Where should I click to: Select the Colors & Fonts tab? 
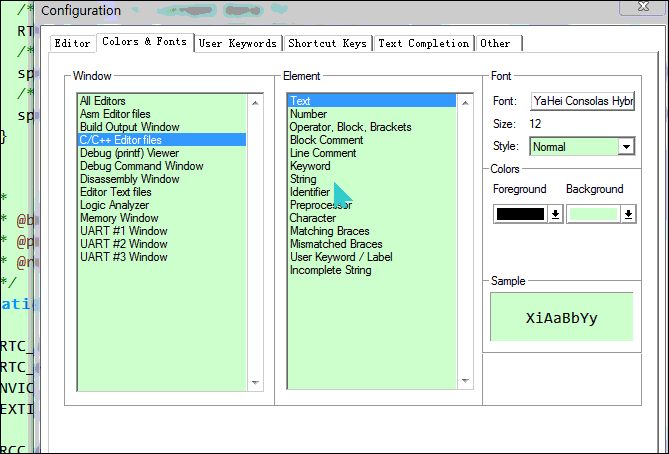[145, 42]
